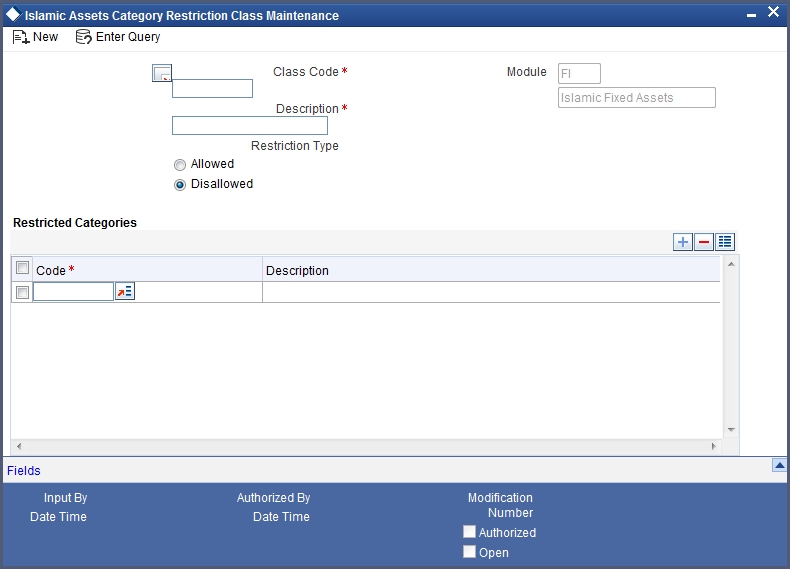Image resolution: width=790 pixels, height=569 pixels.
Task: Click the Modification Number label
Action: click(x=500, y=505)
